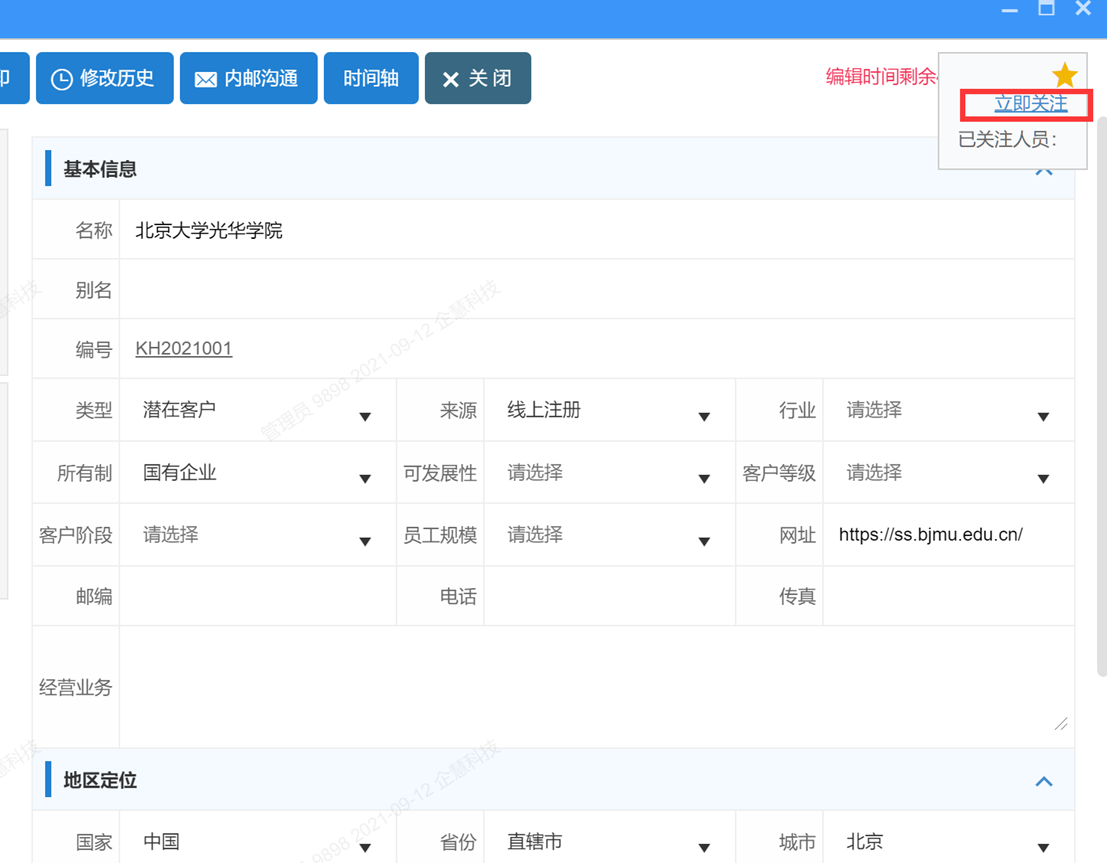Open the 客户等级 dropdown

point(948,472)
